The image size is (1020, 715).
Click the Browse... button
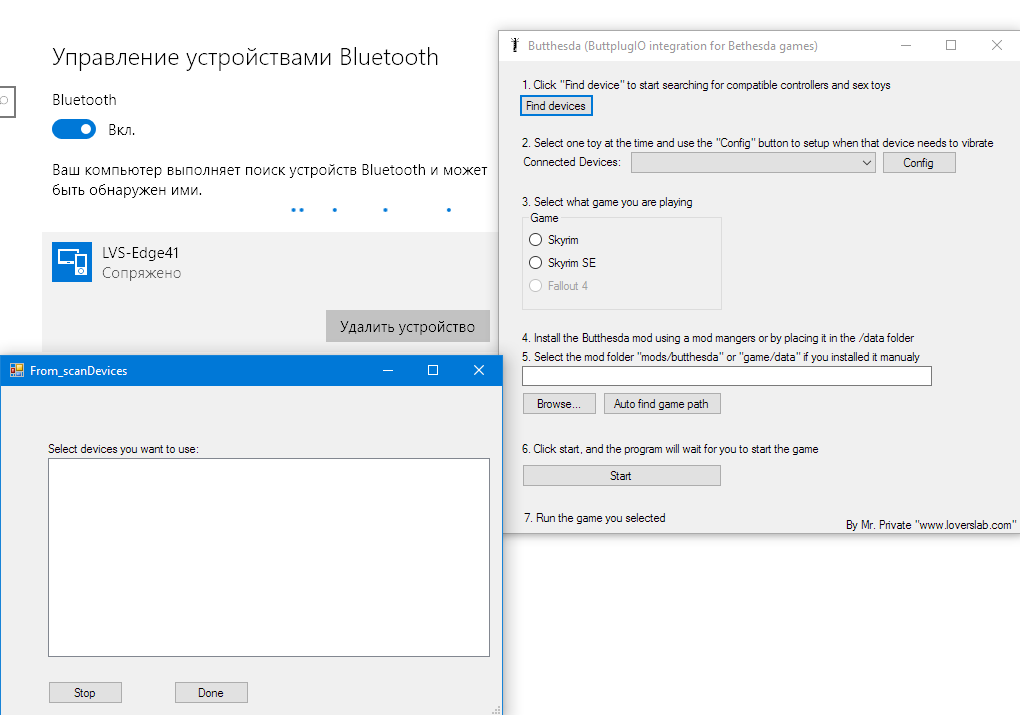[559, 404]
